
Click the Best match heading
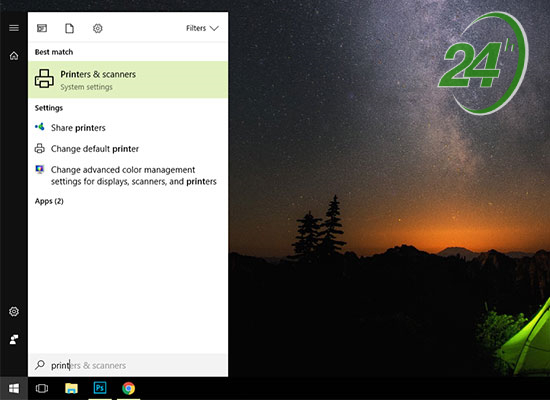pos(54,52)
